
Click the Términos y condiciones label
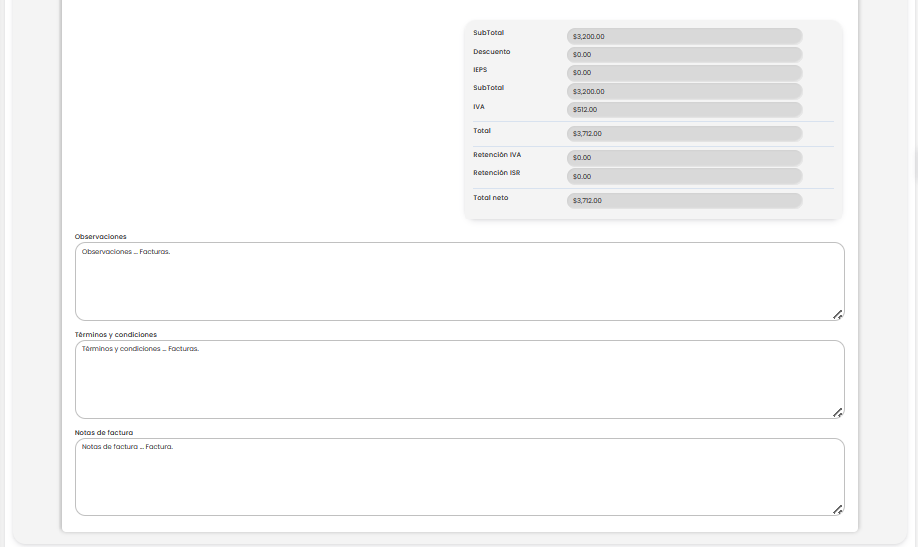pyautogui.click(x=116, y=335)
